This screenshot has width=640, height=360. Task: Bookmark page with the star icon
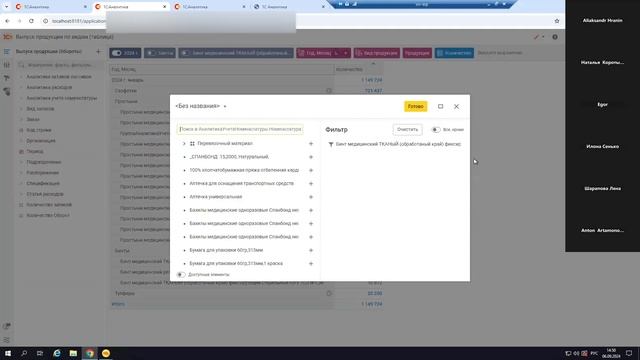[557, 21]
